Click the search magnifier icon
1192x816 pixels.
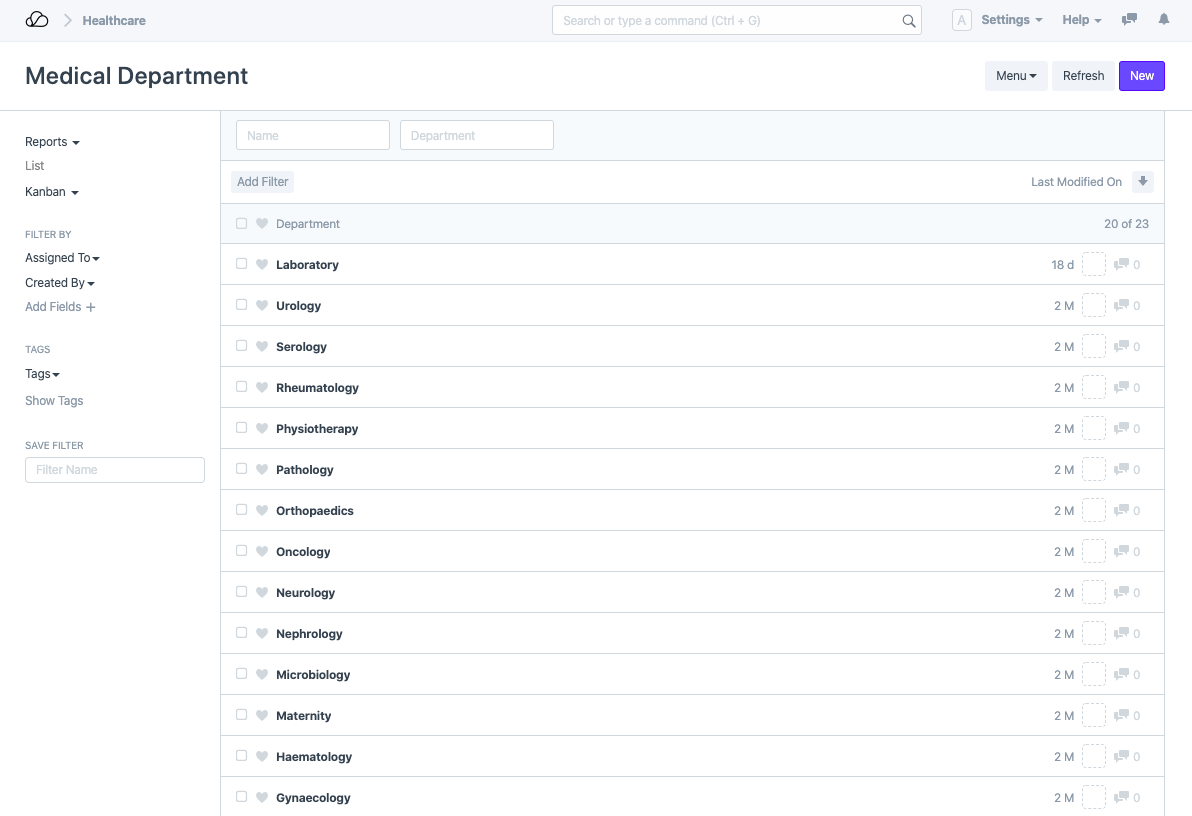pos(908,21)
